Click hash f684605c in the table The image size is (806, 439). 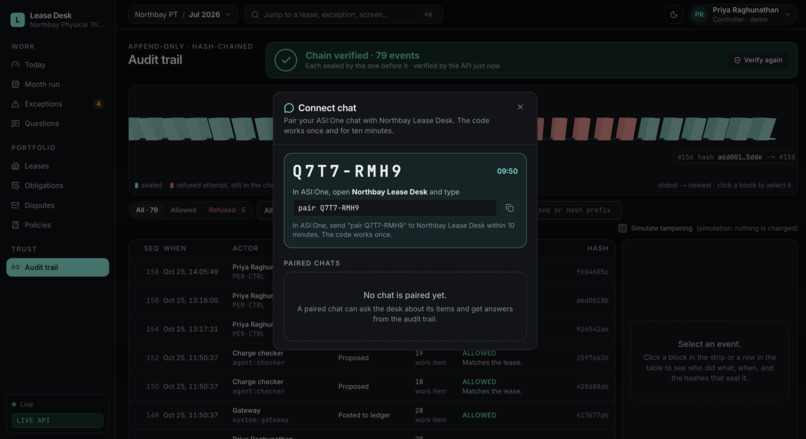592,271
